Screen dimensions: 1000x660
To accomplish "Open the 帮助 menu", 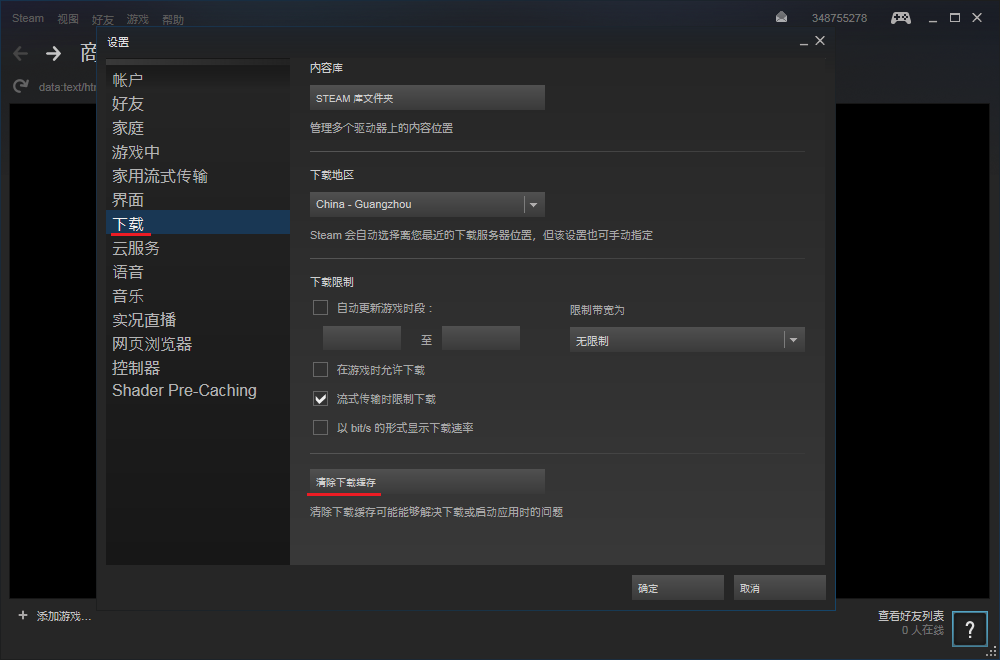I will tap(173, 20).
